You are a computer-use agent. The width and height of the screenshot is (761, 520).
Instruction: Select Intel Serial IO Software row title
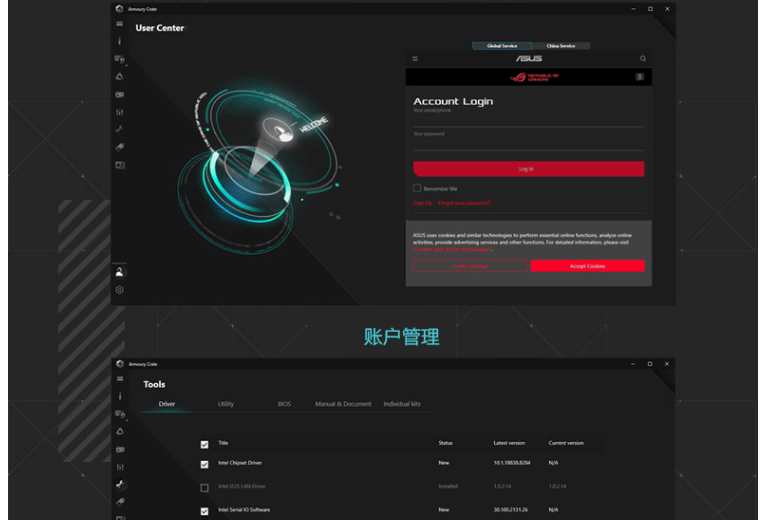coord(244,509)
